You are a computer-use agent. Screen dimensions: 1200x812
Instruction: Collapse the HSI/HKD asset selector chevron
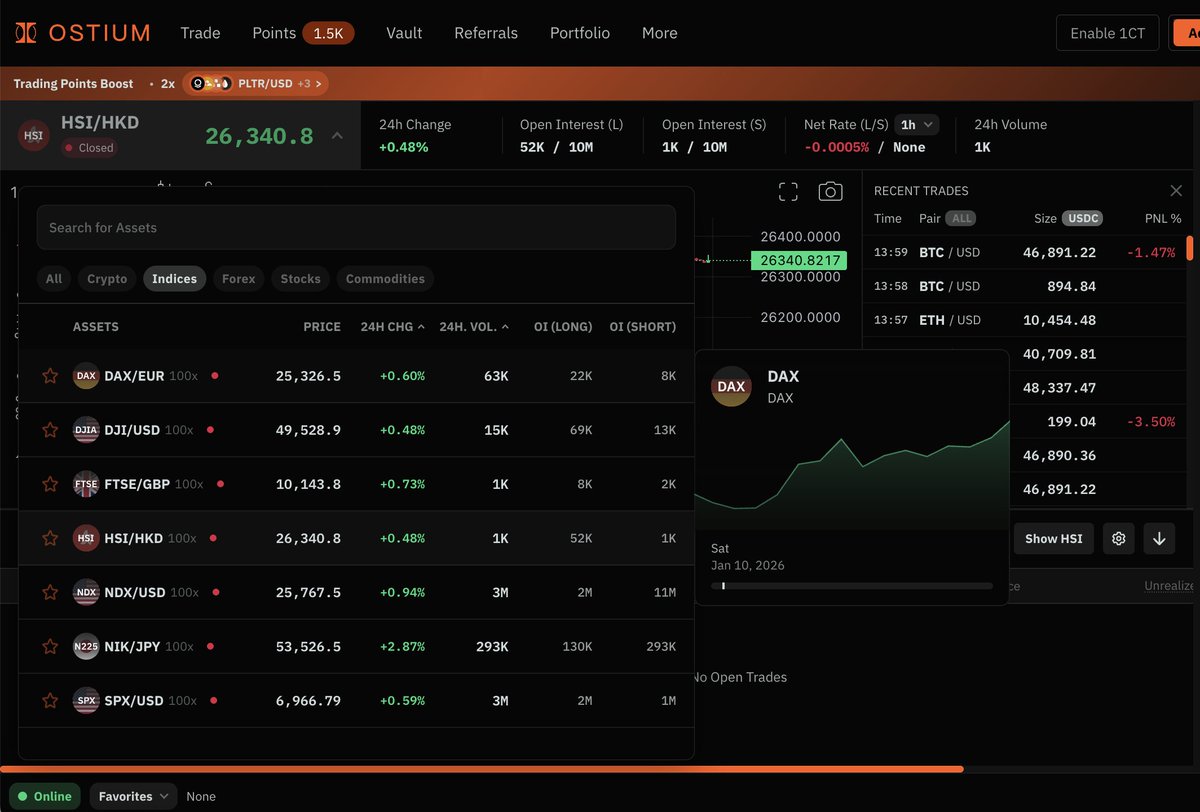tap(337, 136)
